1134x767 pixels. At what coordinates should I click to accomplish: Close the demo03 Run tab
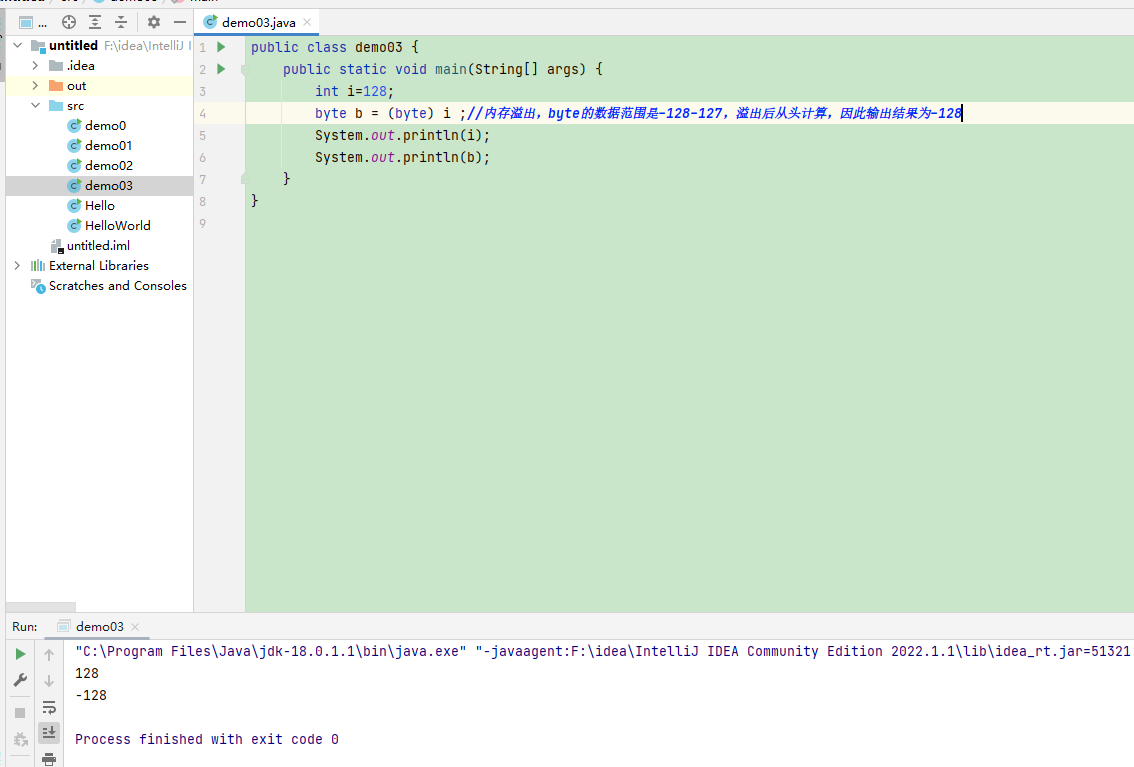135,627
